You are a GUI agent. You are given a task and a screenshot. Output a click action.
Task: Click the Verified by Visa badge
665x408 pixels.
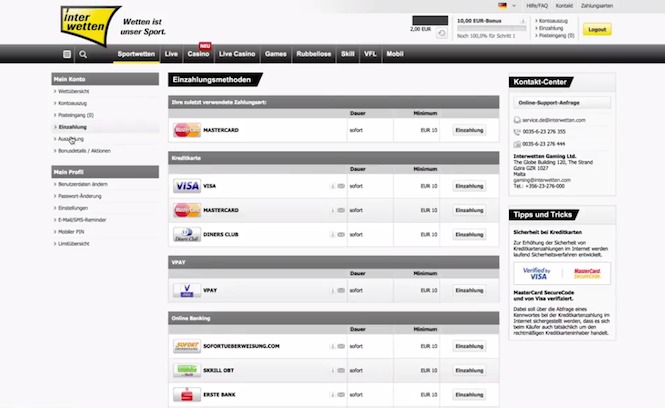tap(538, 274)
